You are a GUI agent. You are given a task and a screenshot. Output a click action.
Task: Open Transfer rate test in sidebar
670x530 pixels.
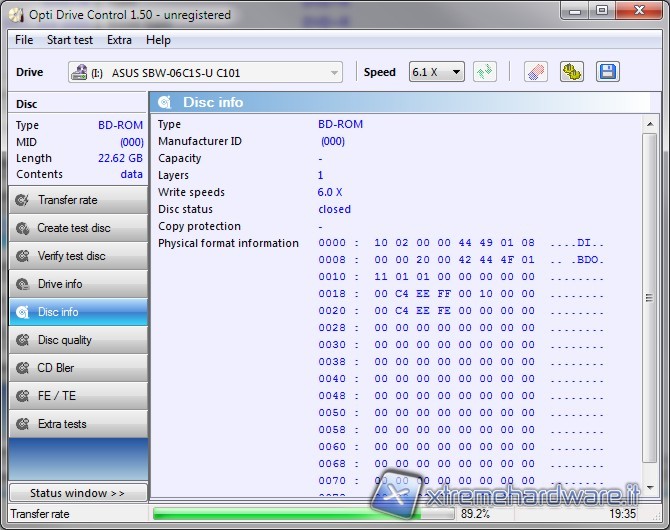click(x=77, y=200)
